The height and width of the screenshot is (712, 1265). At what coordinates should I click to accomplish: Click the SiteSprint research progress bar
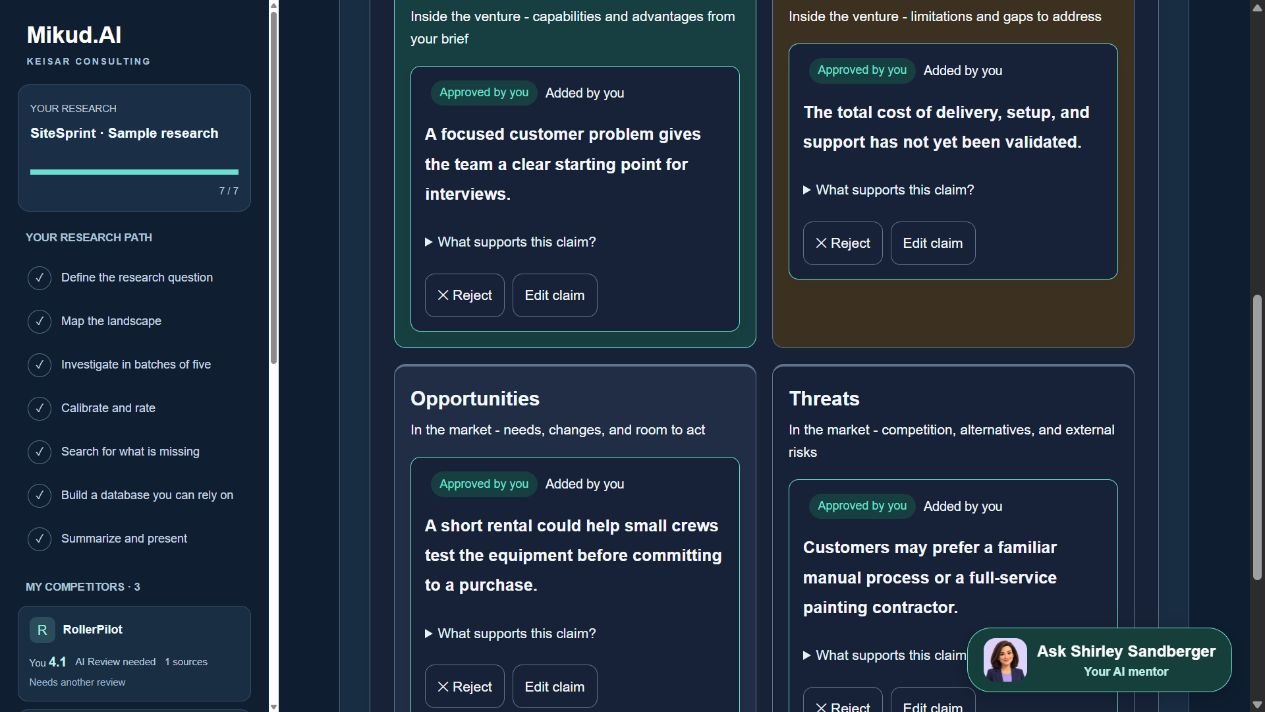[x=134, y=172]
